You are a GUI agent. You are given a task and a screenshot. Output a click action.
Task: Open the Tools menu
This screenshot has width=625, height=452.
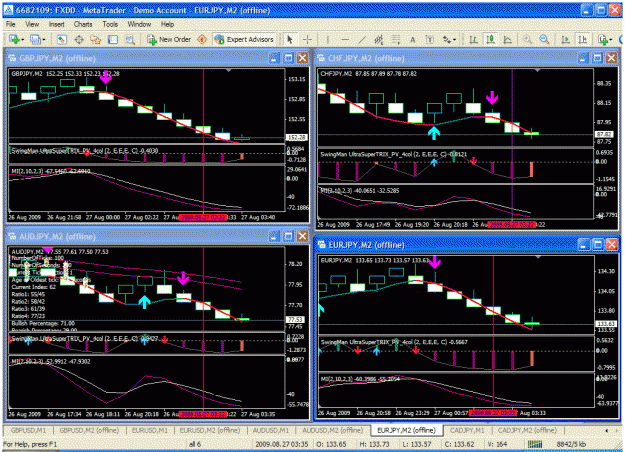pyautogui.click(x=110, y=24)
